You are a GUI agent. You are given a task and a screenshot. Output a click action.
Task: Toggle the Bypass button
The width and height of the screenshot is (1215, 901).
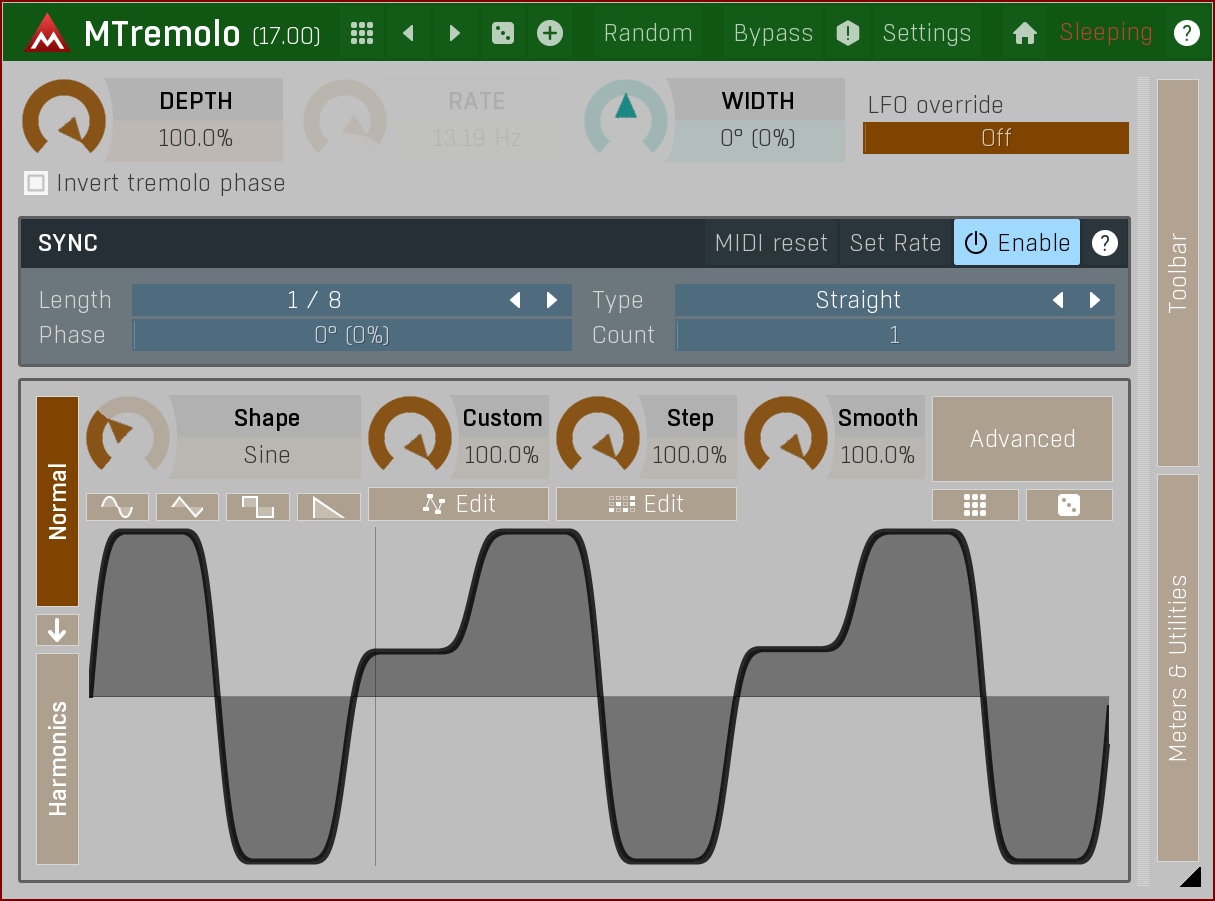click(773, 33)
